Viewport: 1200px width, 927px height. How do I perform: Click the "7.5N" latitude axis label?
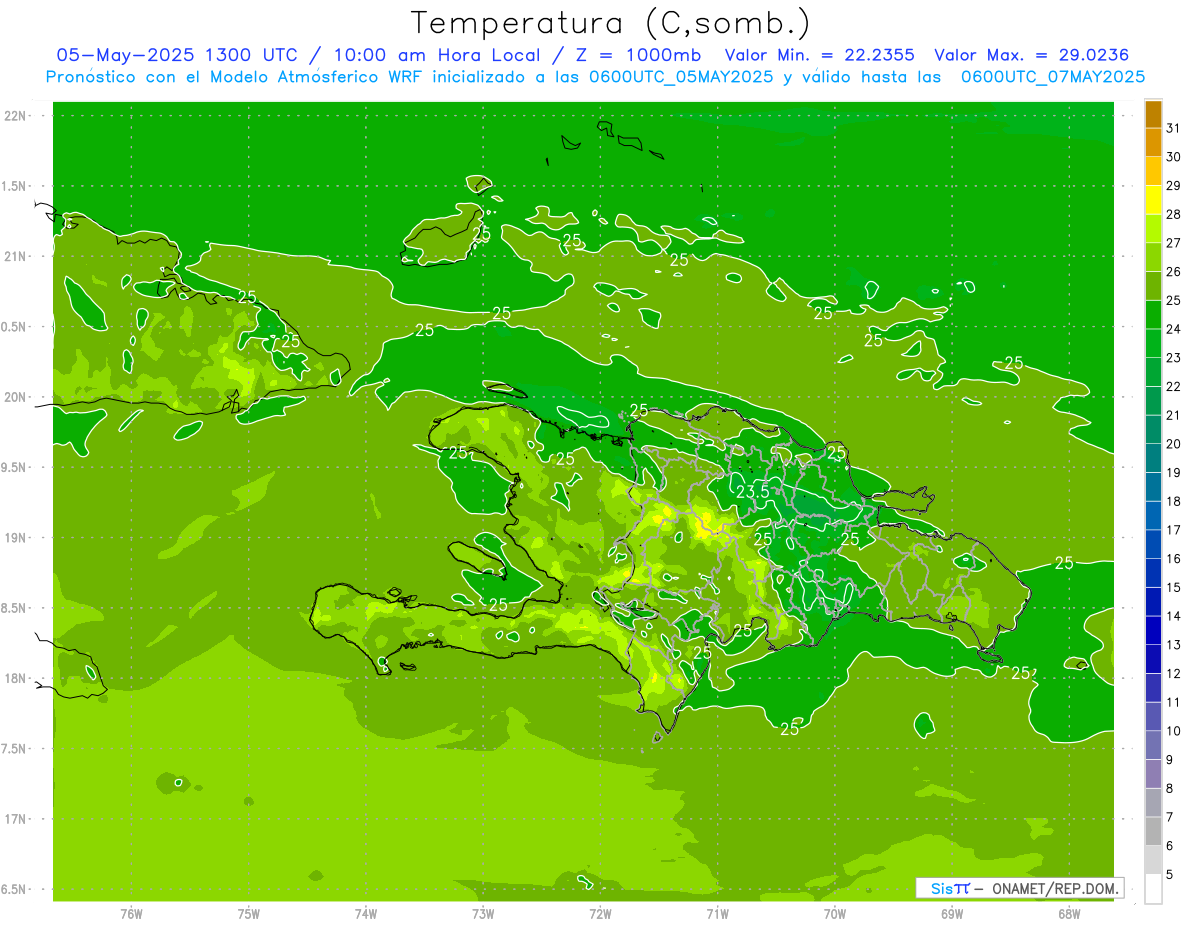point(16,749)
